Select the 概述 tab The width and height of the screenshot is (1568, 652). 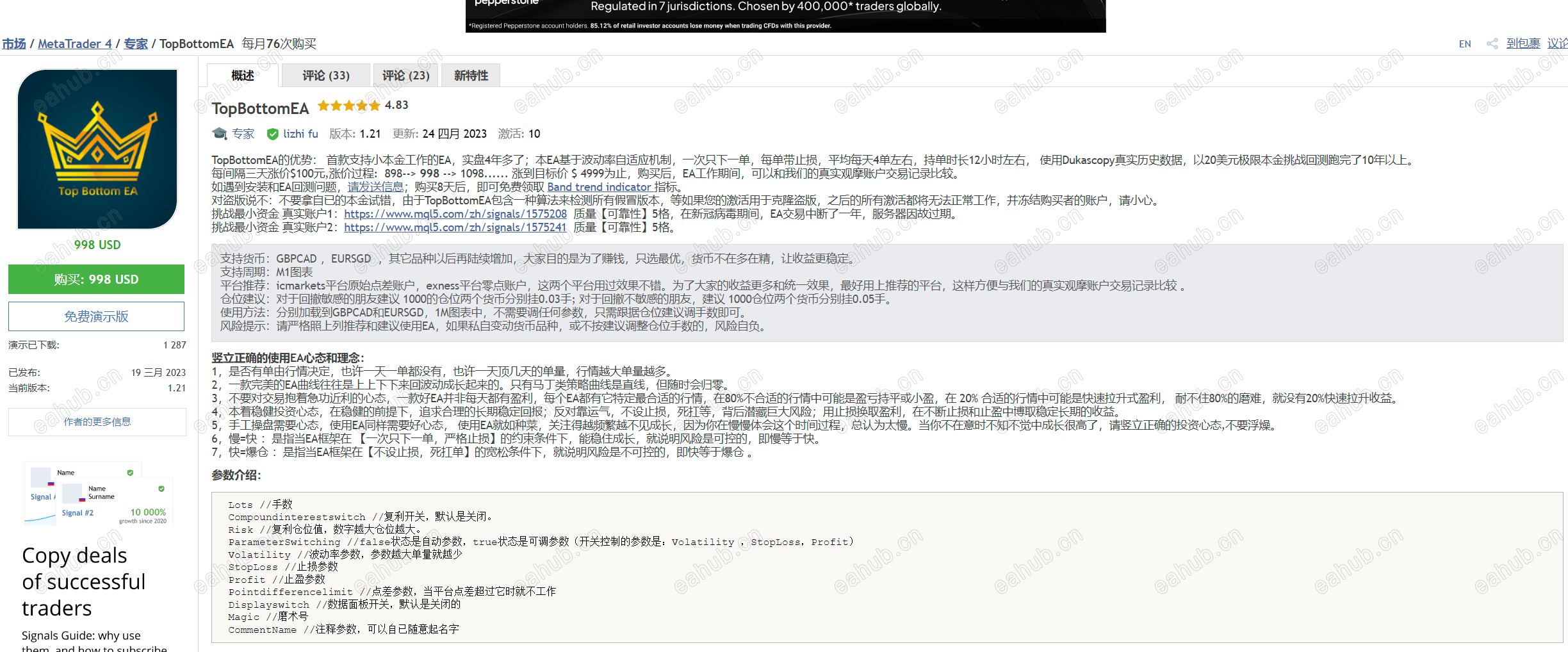pos(241,75)
